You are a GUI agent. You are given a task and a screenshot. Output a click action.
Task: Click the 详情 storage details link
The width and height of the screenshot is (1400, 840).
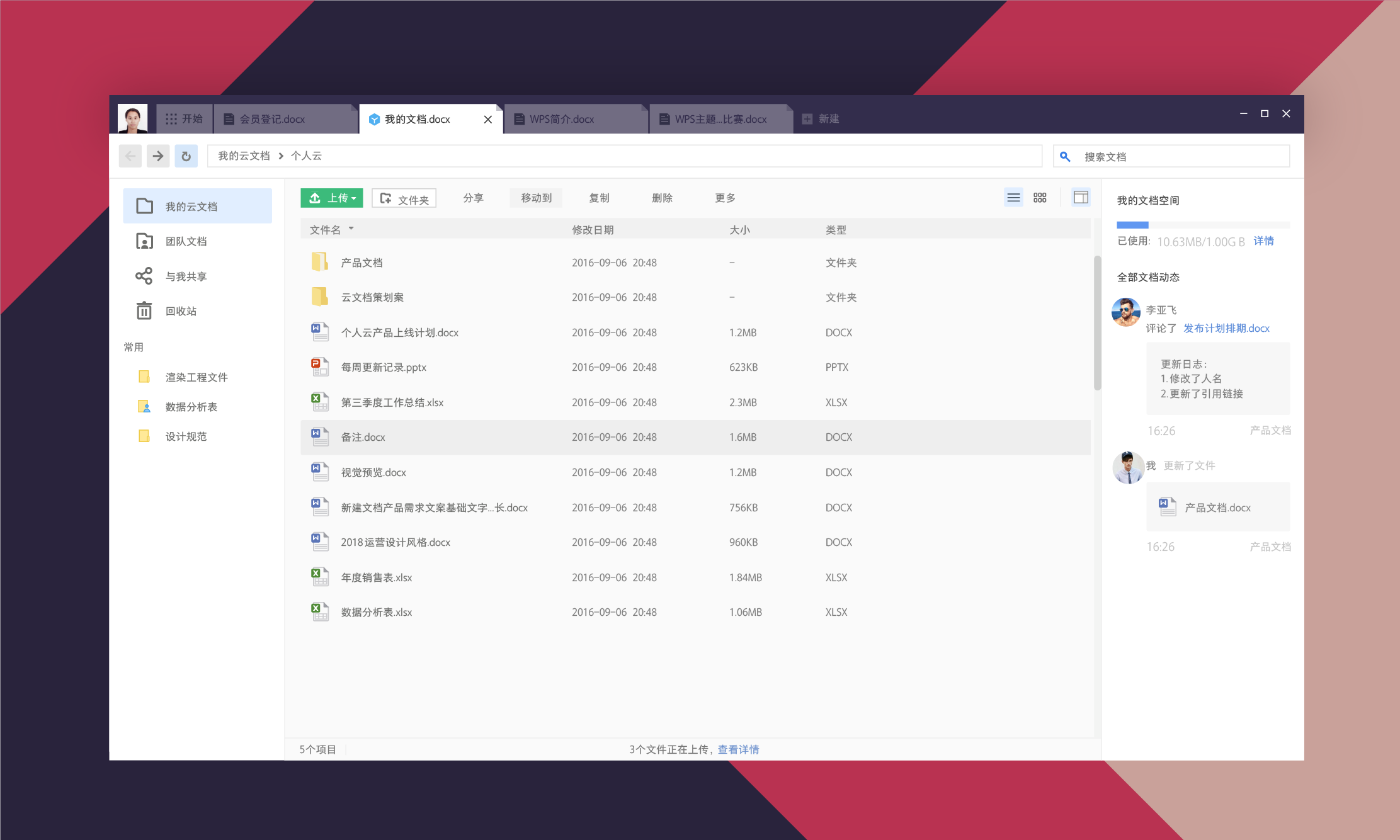click(1263, 241)
